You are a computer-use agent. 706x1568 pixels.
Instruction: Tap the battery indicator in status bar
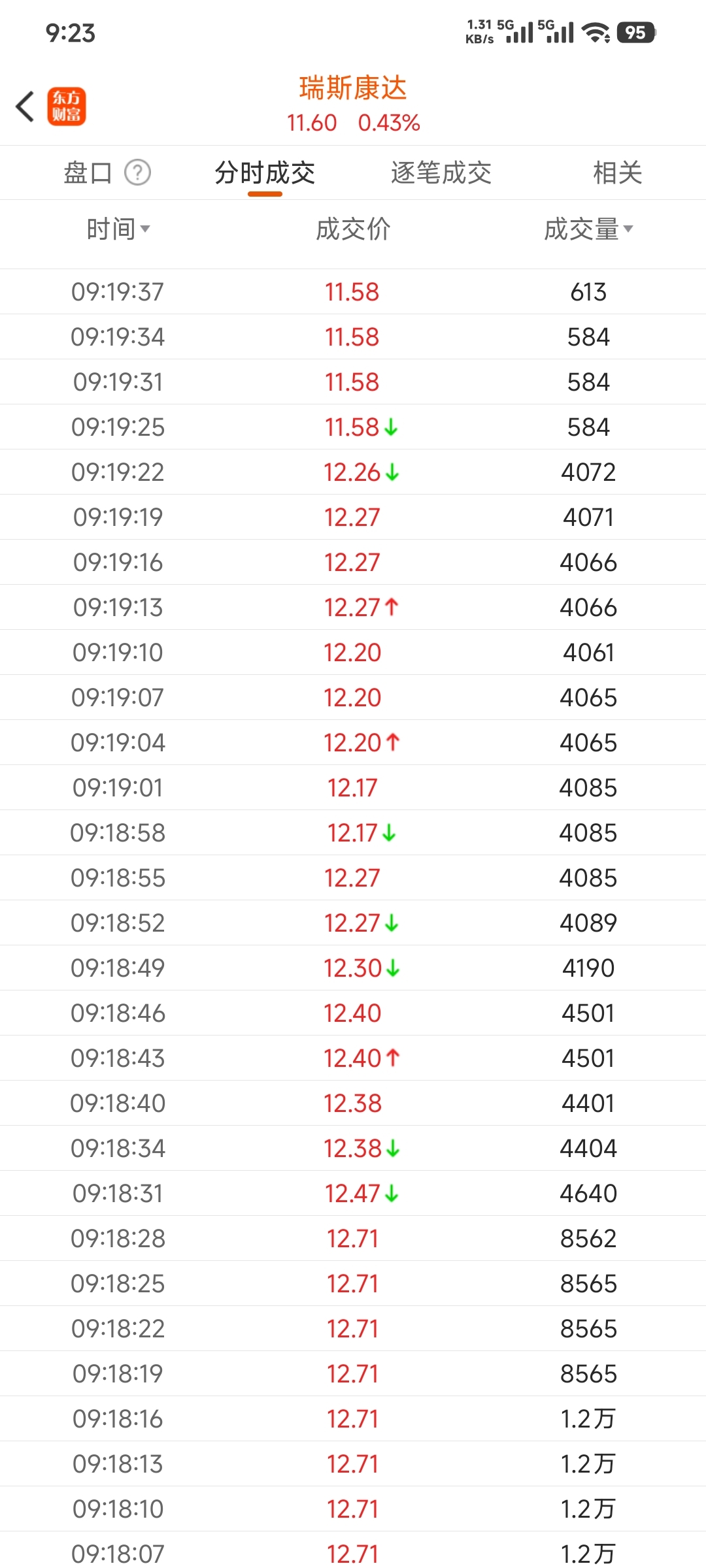point(635,32)
